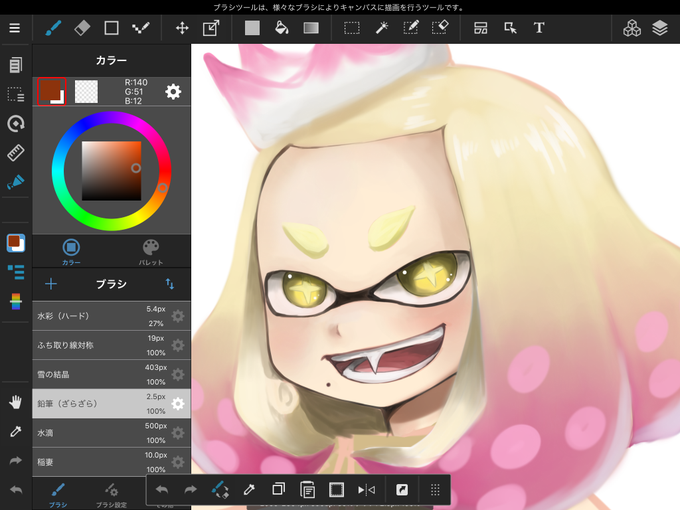Open the selection menu icon in sidebar

click(16, 95)
